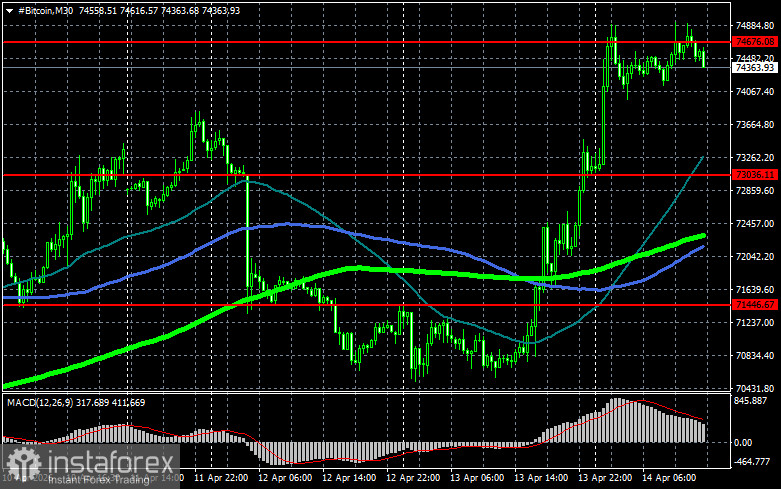This screenshot has width=781, height=489.
Task: Click the red 71446.67 level price tag
Action: (755, 304)
